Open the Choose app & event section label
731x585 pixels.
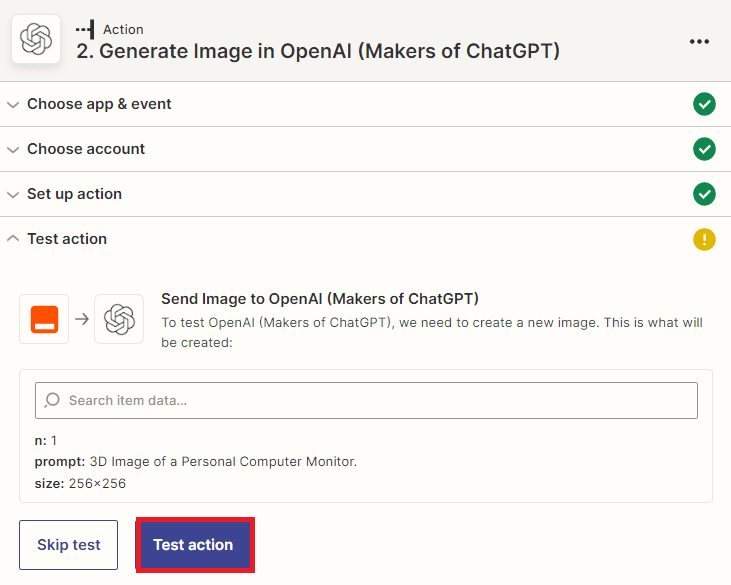click(99, 104)
